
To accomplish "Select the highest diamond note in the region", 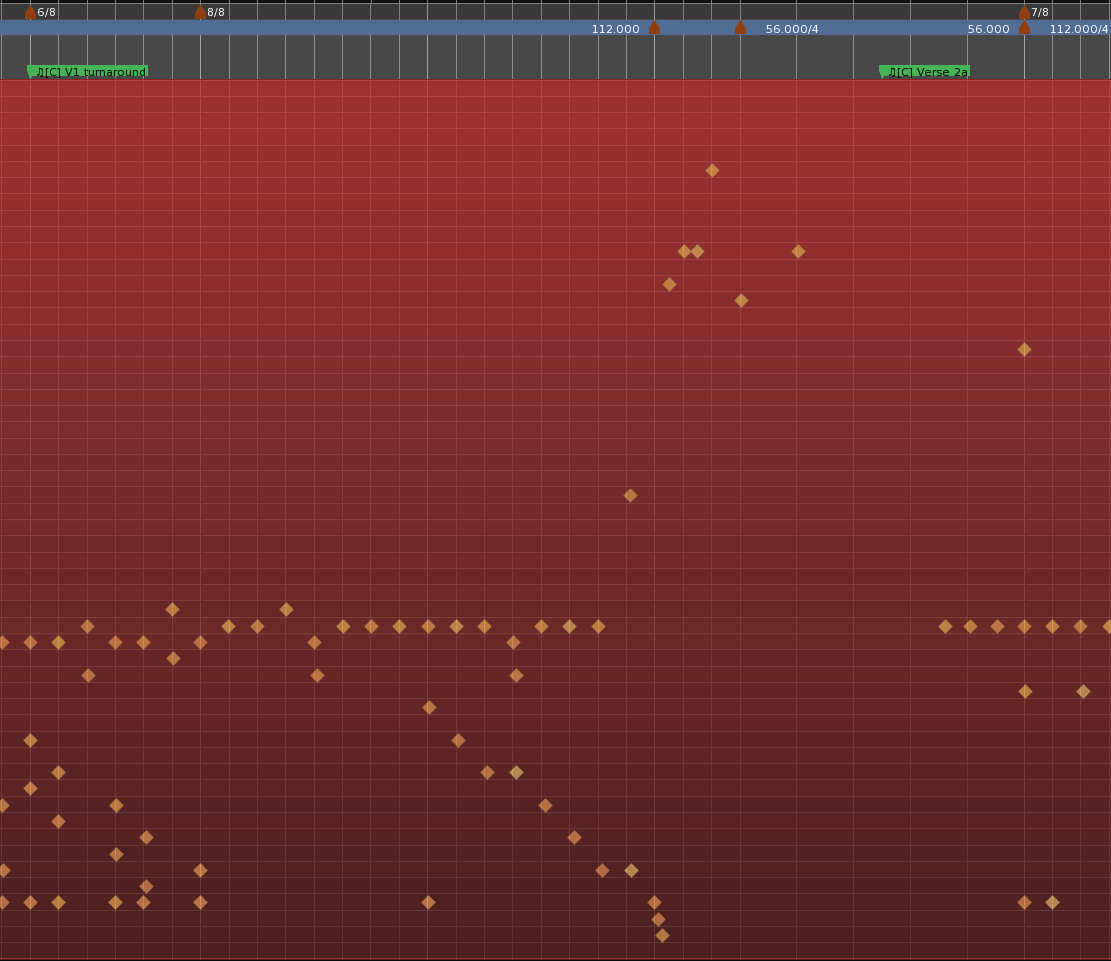I will click(x=712, y=171).
